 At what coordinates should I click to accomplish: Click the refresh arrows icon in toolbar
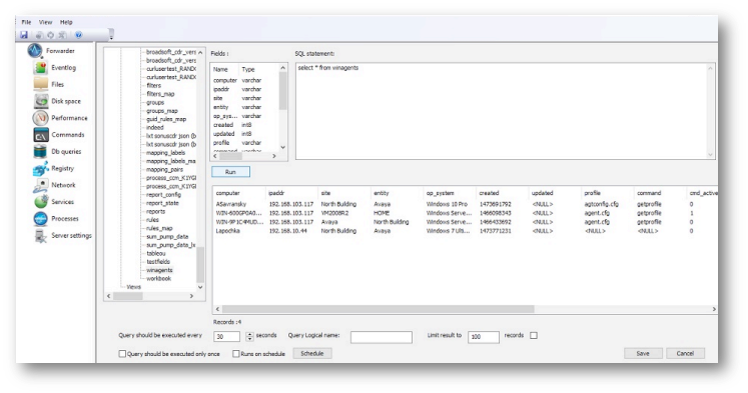pyautogui.click(x=51, y=35)
